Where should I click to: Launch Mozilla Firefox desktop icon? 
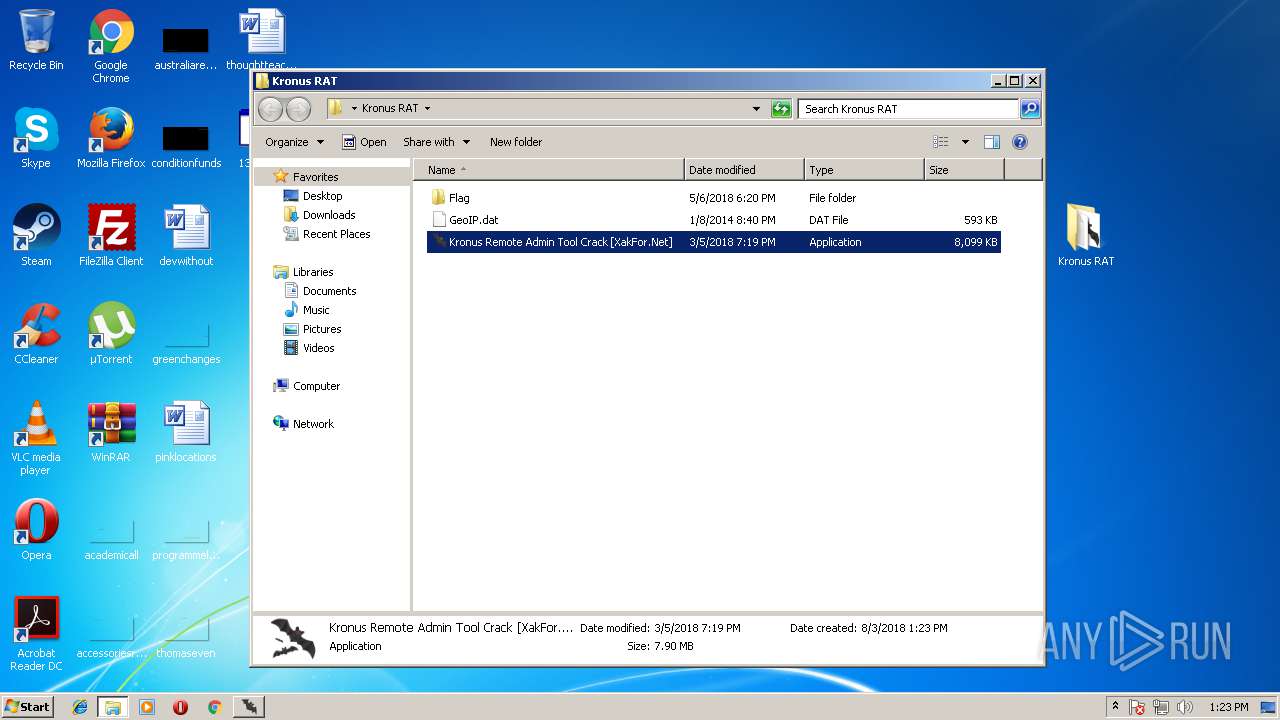coord(111,138)
